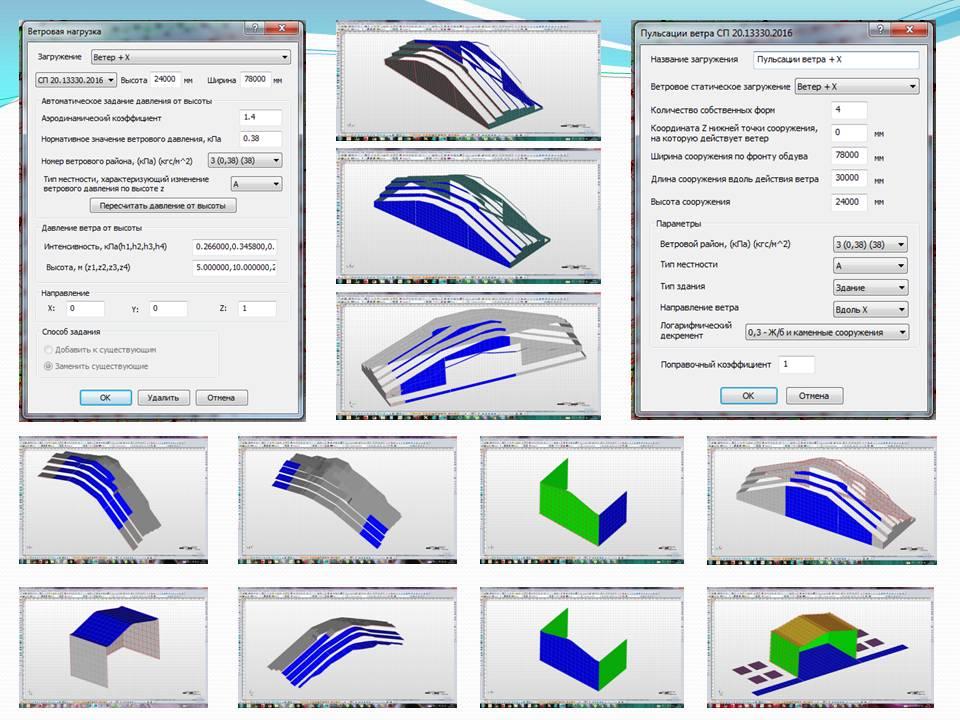The height and width of the screenshot is (720, 960).
Task: Expand the Тип здания dropdown
Action: point(870,288)
